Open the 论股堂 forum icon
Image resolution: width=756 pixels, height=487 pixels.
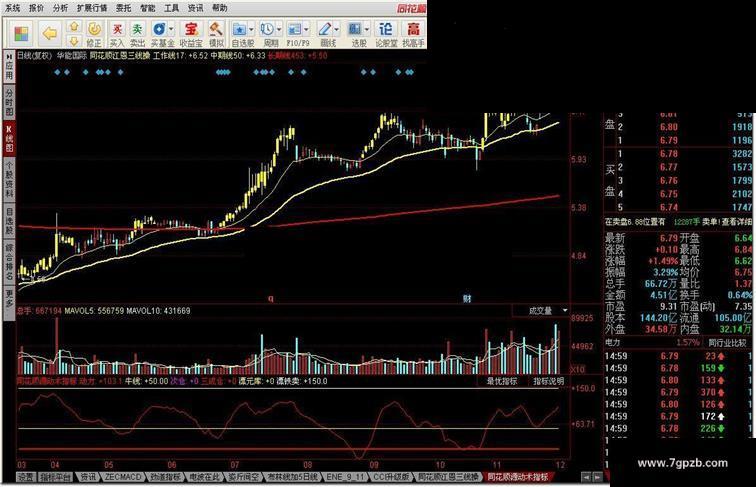click(386, 29)
